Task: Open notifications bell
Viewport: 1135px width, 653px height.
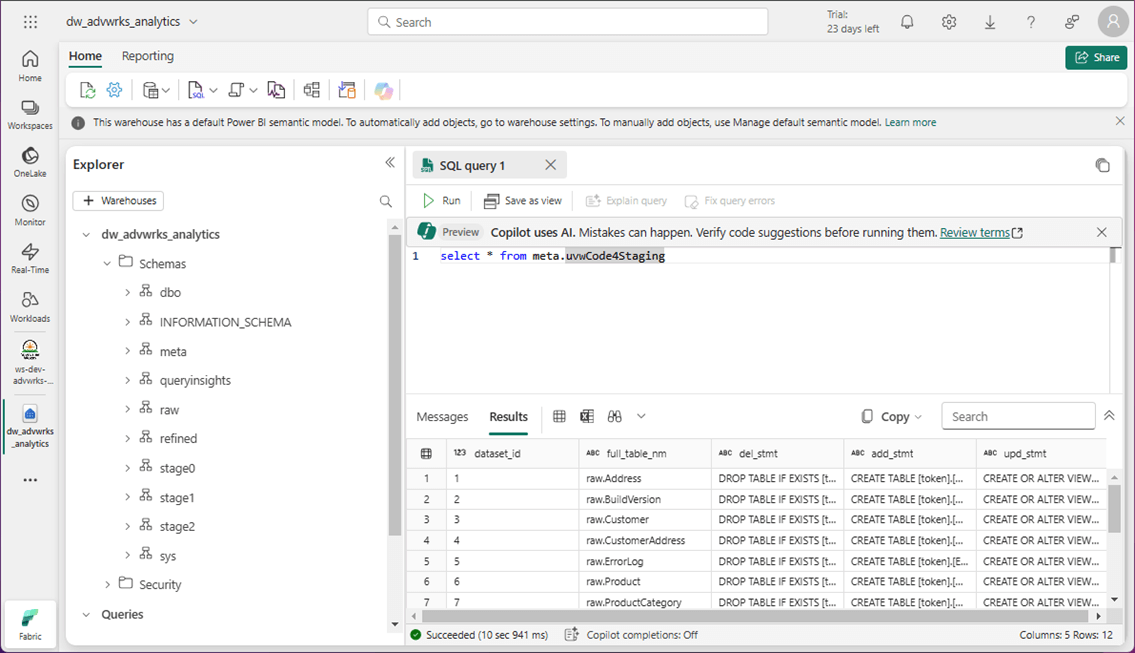Action: tap(907, 22)
